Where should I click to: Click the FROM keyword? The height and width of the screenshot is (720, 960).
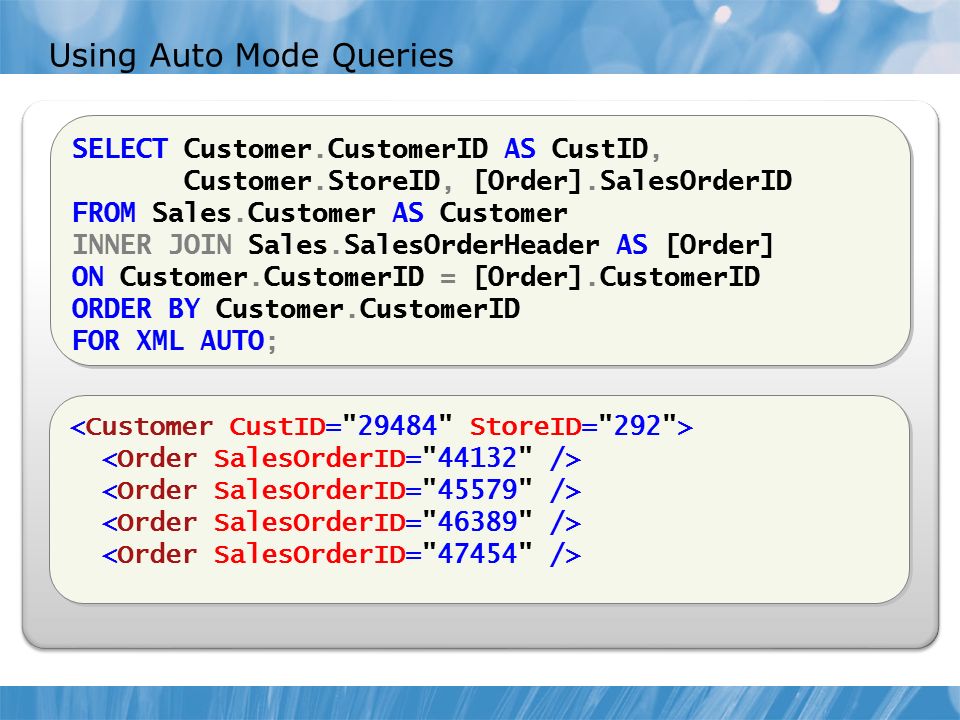104,212
